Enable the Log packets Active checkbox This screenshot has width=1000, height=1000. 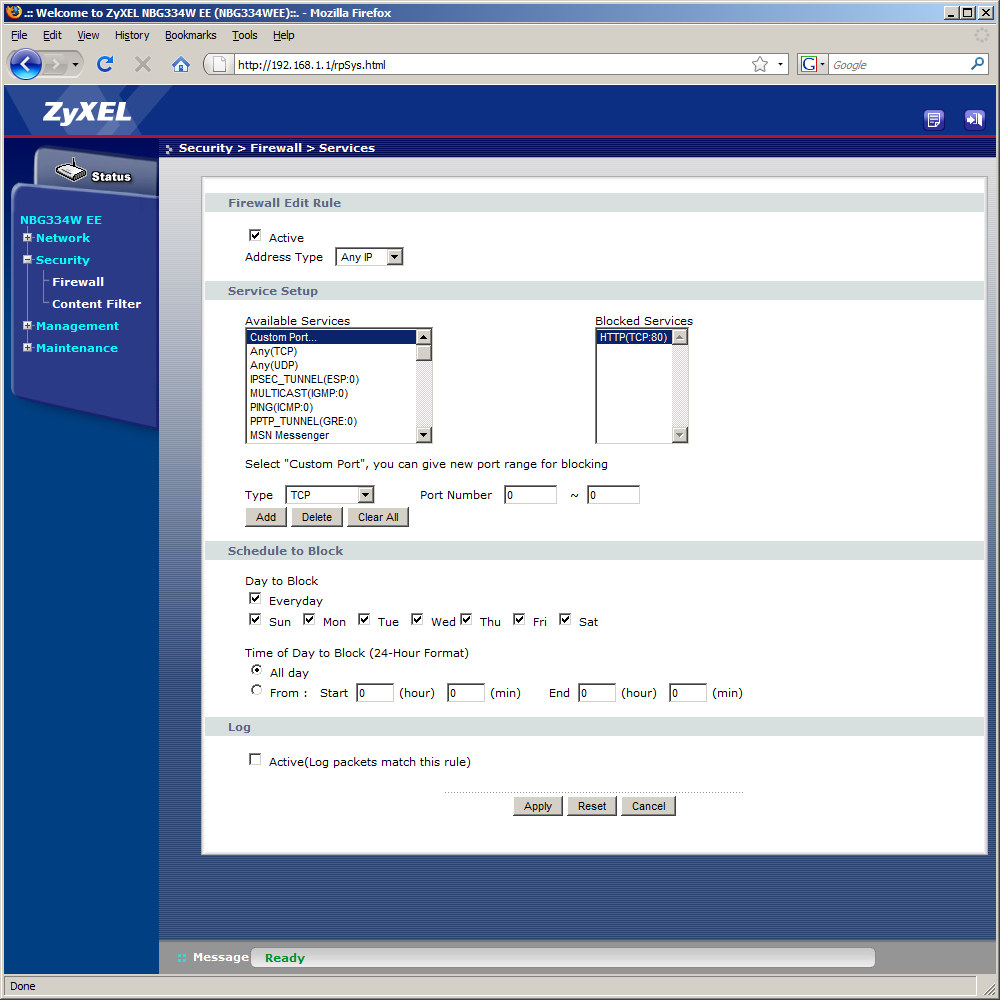point(255,760)
